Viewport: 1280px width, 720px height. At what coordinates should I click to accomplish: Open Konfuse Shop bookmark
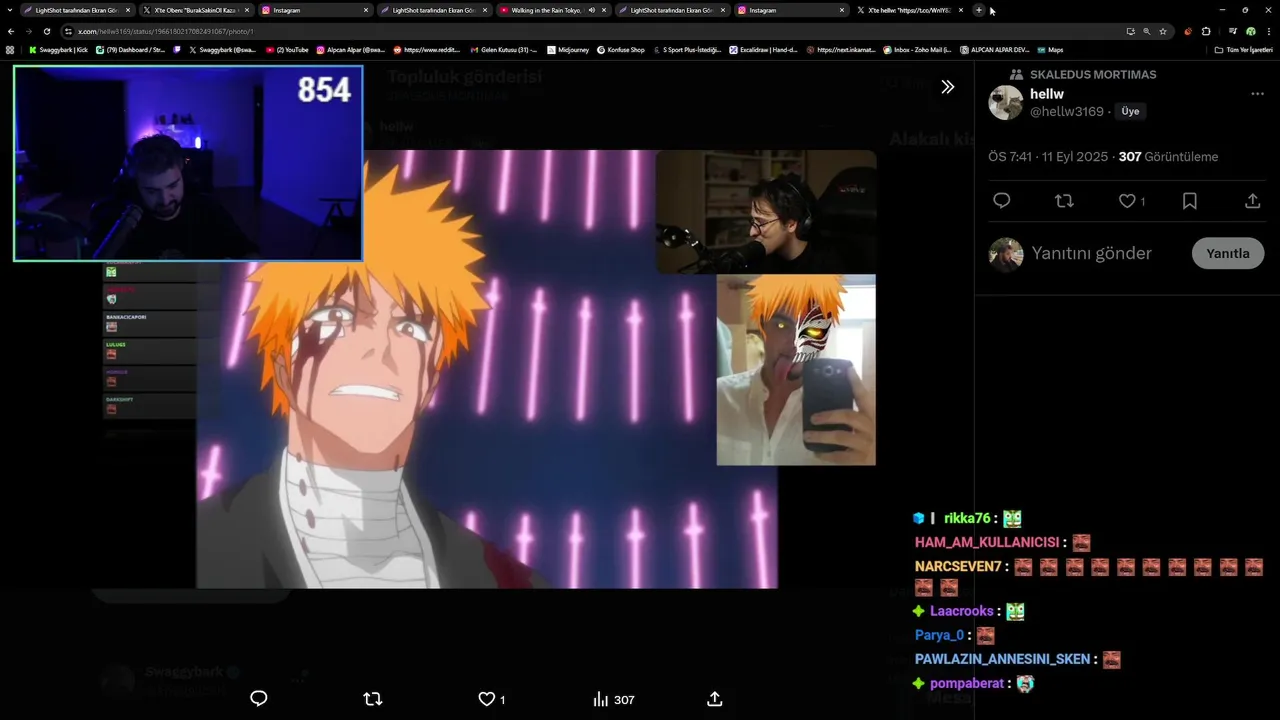621,49
